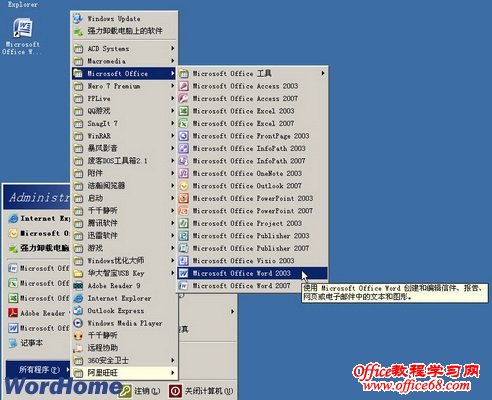
Task: Open Adobe Reader in recent programs list
Action: 39,313
